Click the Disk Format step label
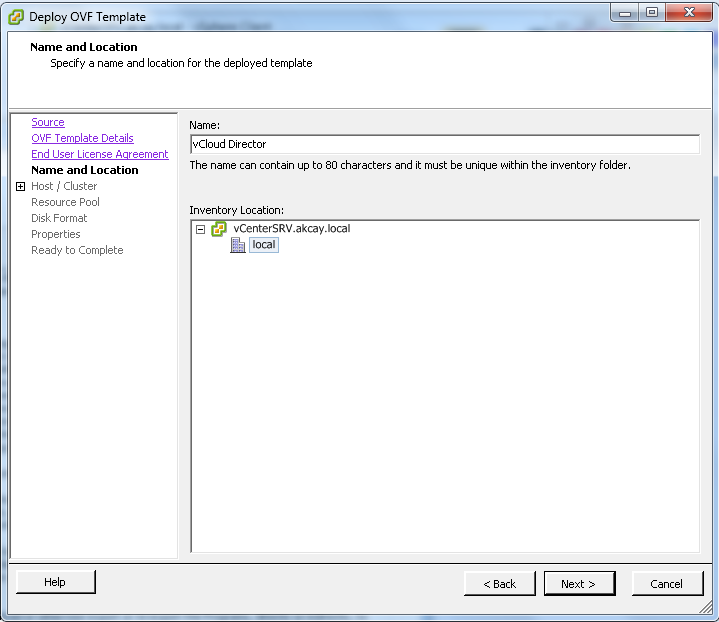Screen dimensions: 719x622 59,218
